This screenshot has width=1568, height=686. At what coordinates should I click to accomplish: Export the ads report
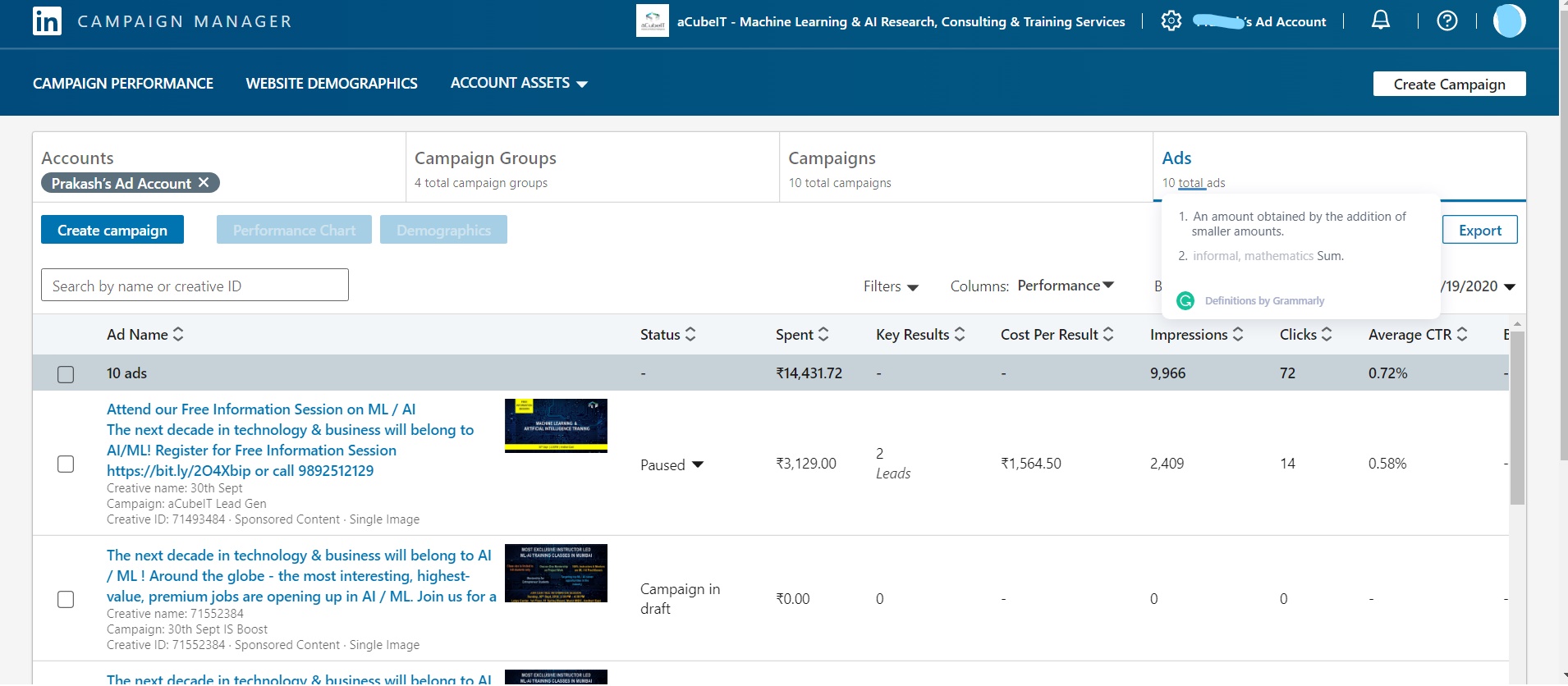click(1480, 230)
